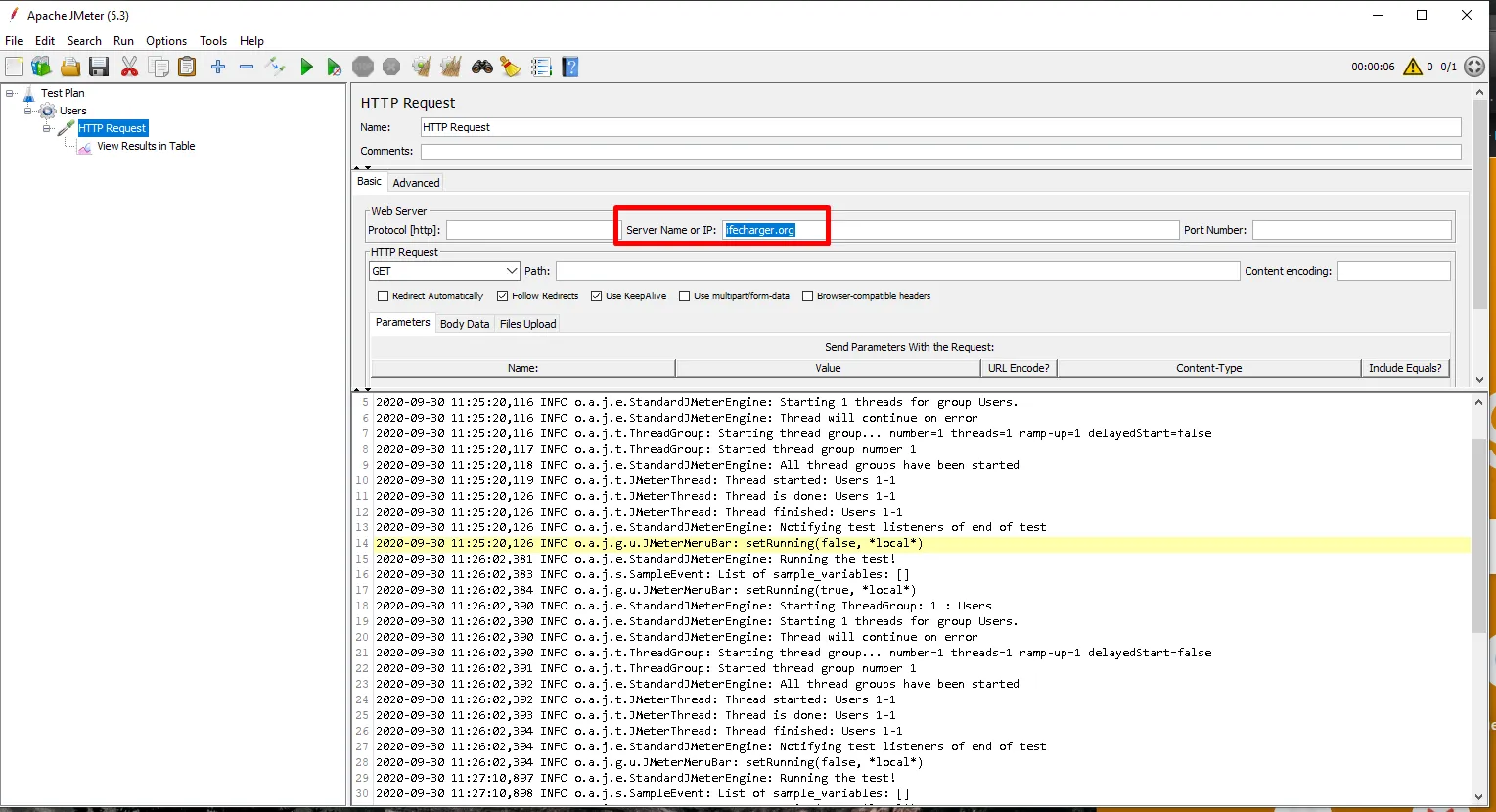The image size is (1496, 812).
Task: Click the Reset Search brush icon
Action: pyautogui.click(x=510, y=67)
